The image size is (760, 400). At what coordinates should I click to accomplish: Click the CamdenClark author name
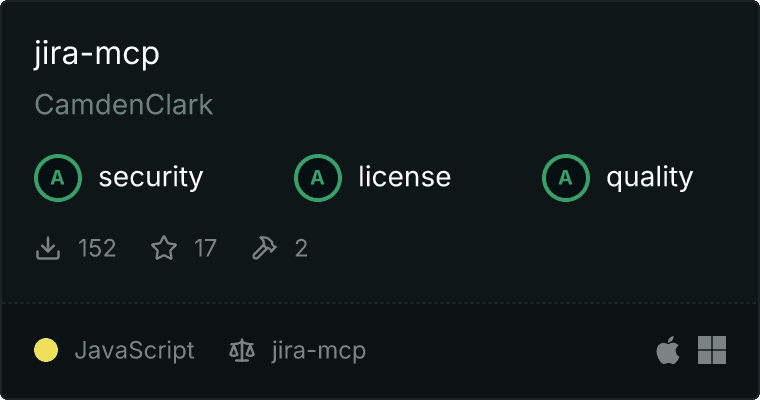pos(124,105)
